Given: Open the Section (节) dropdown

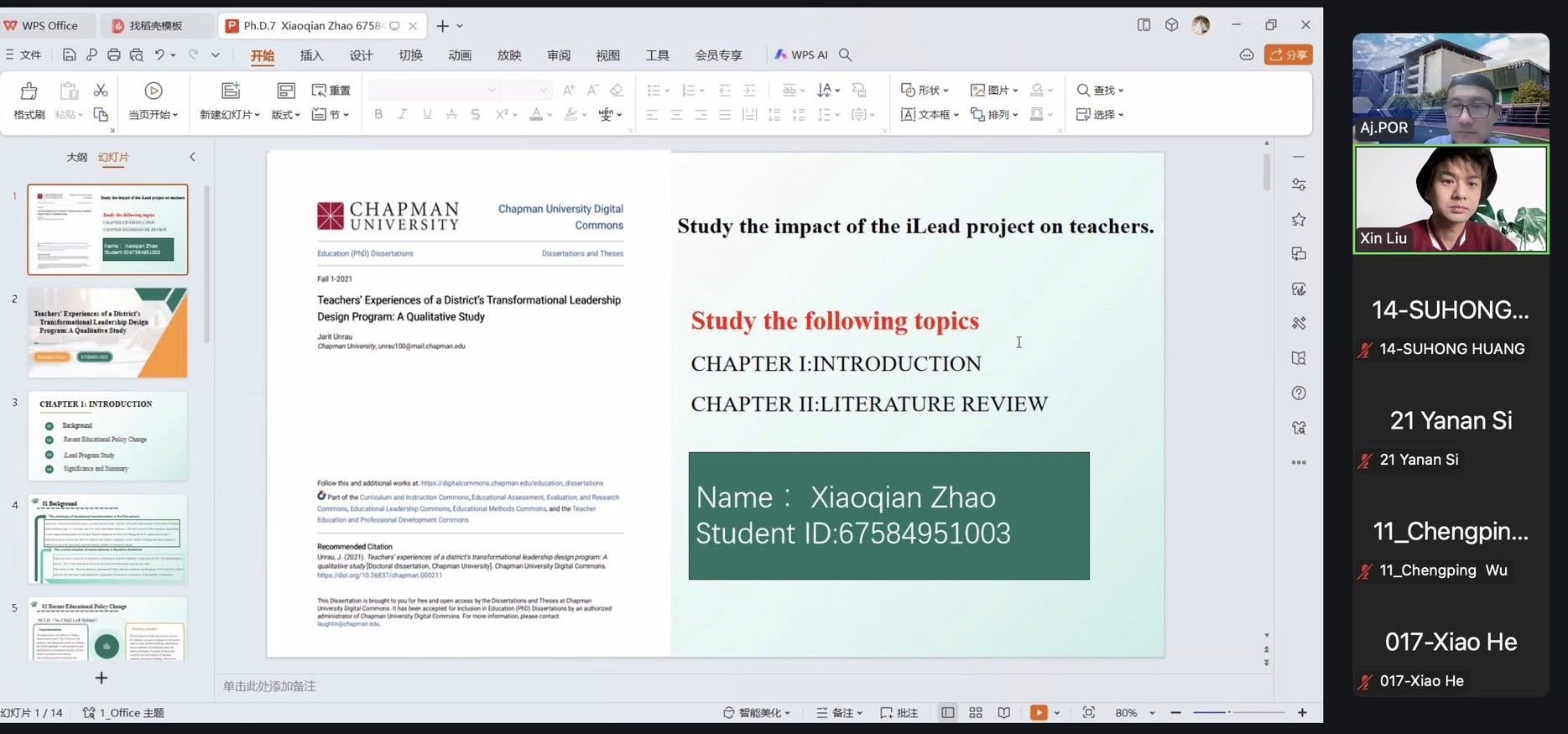Looking at the screenshot, I should (x=331, y=114).
